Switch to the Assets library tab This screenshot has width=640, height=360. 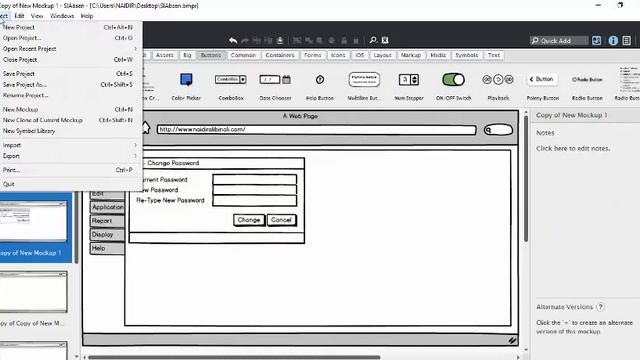pyautogui.click(x=164, y=55)
